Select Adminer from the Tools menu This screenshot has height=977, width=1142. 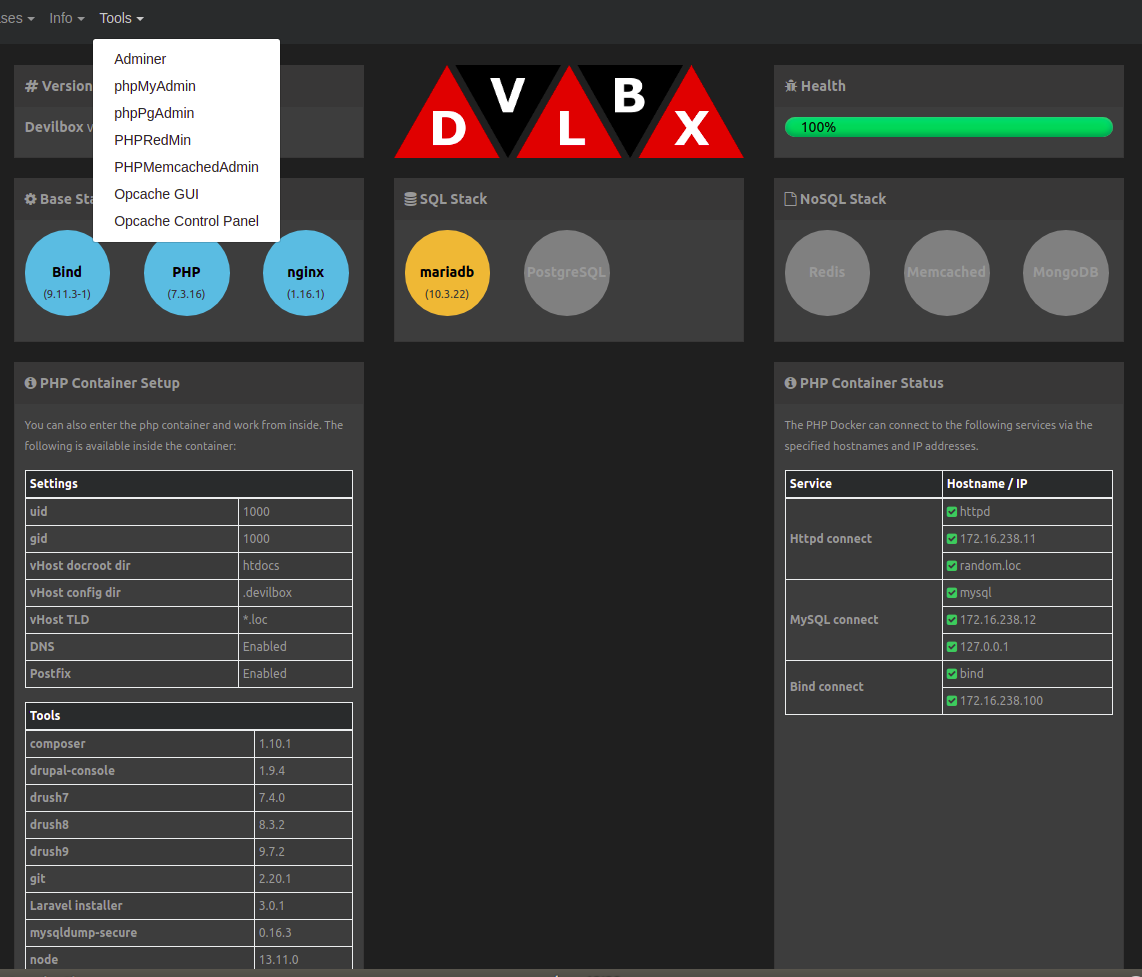coord(140,59)
